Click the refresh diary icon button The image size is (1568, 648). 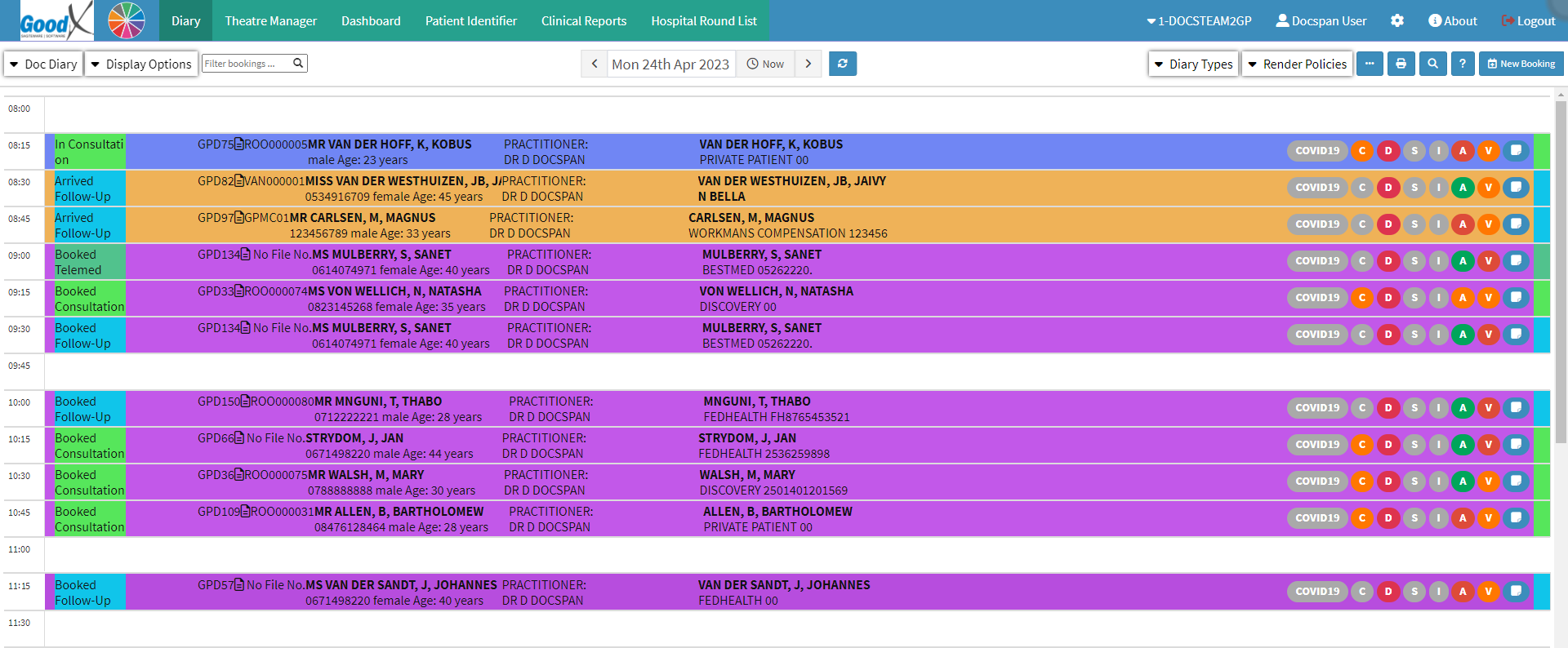pyautogui.click(x=842, y=64)
